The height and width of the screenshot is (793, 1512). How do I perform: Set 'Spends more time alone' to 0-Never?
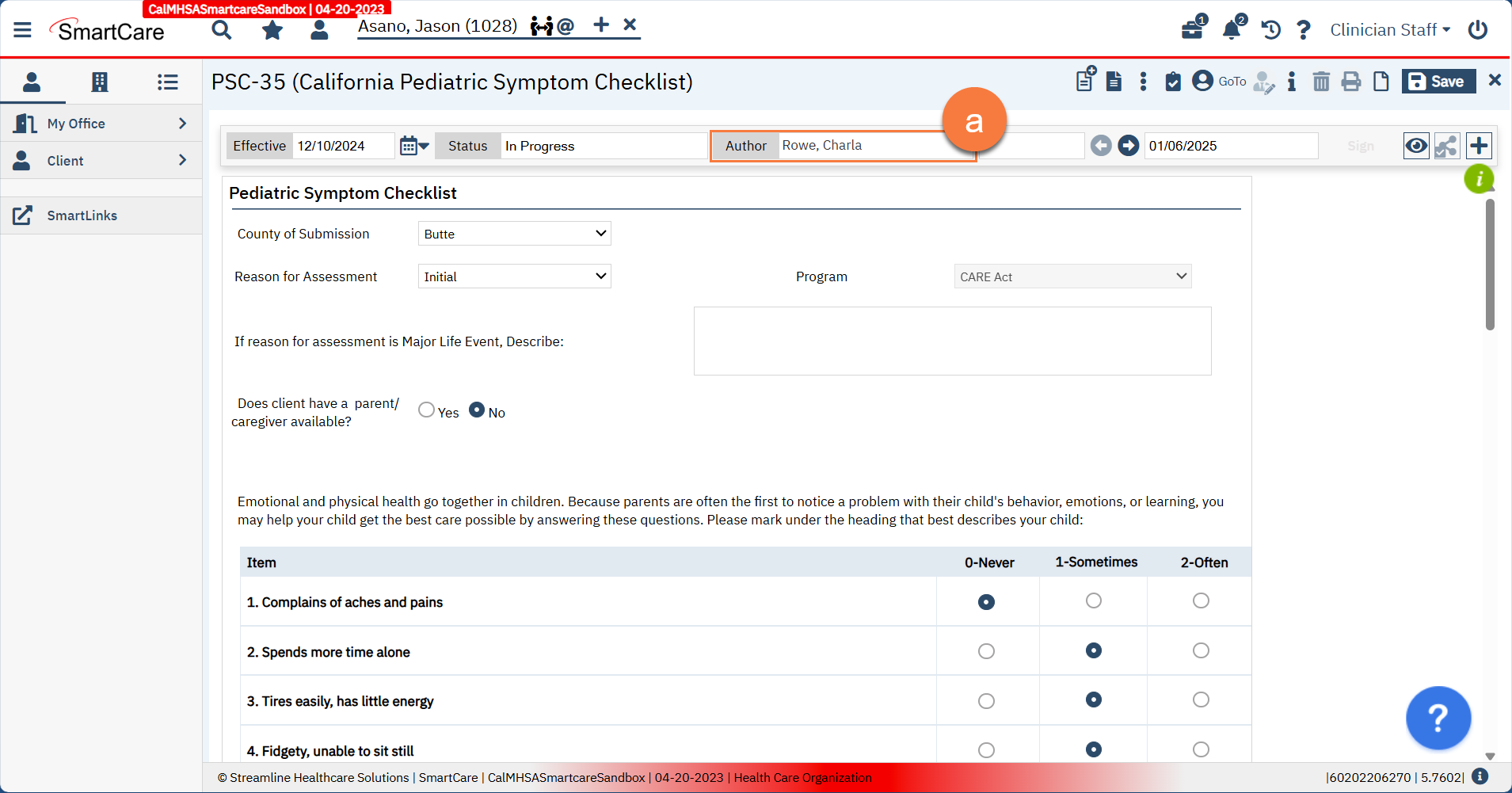pyautogui.click(x=986, y=651)
